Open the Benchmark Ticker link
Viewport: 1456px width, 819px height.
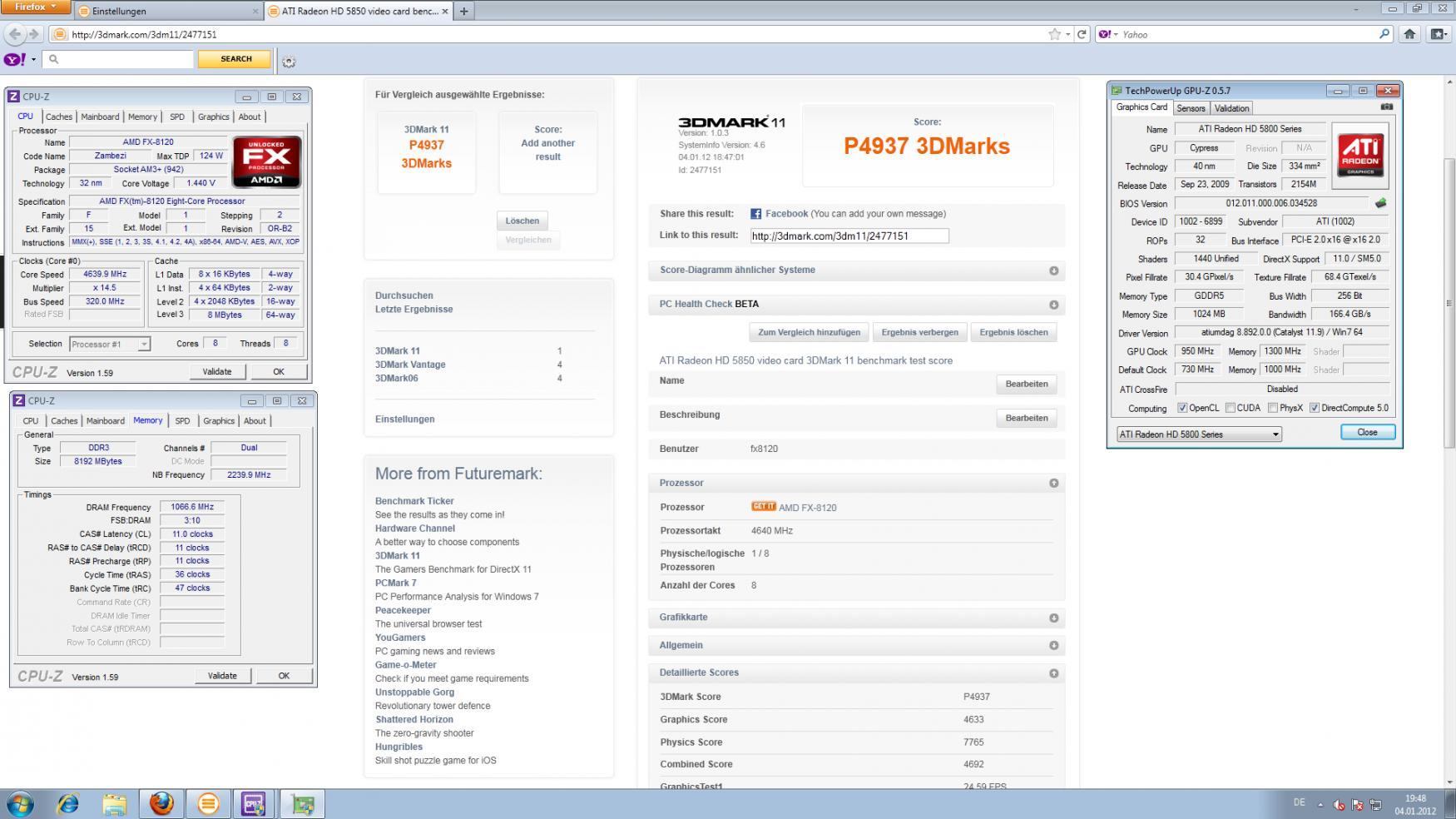coord(414,501)
